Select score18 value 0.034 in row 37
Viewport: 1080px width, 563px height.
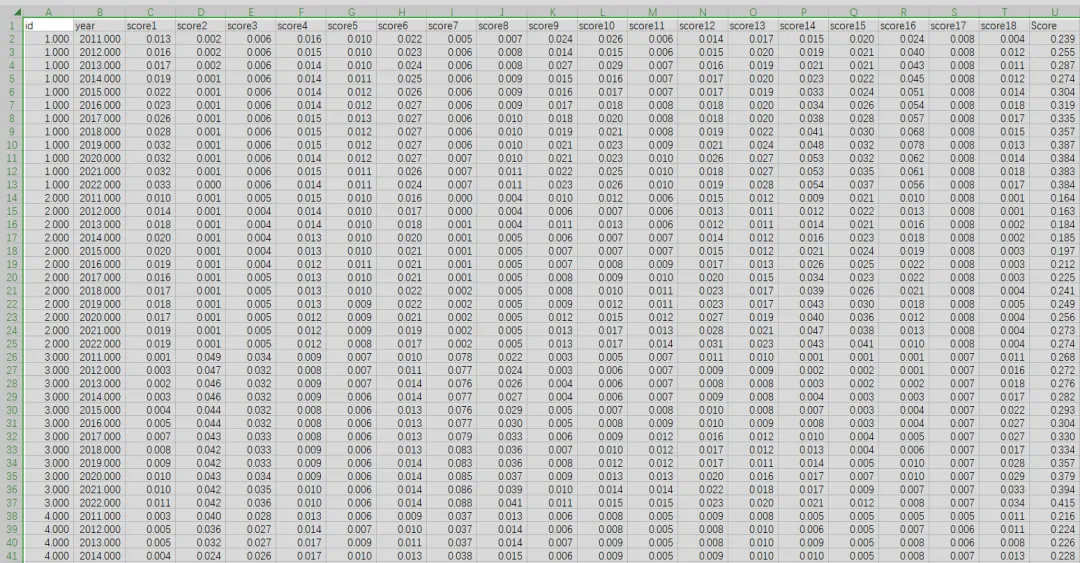pyautogui.click(x=1004, y=503)
